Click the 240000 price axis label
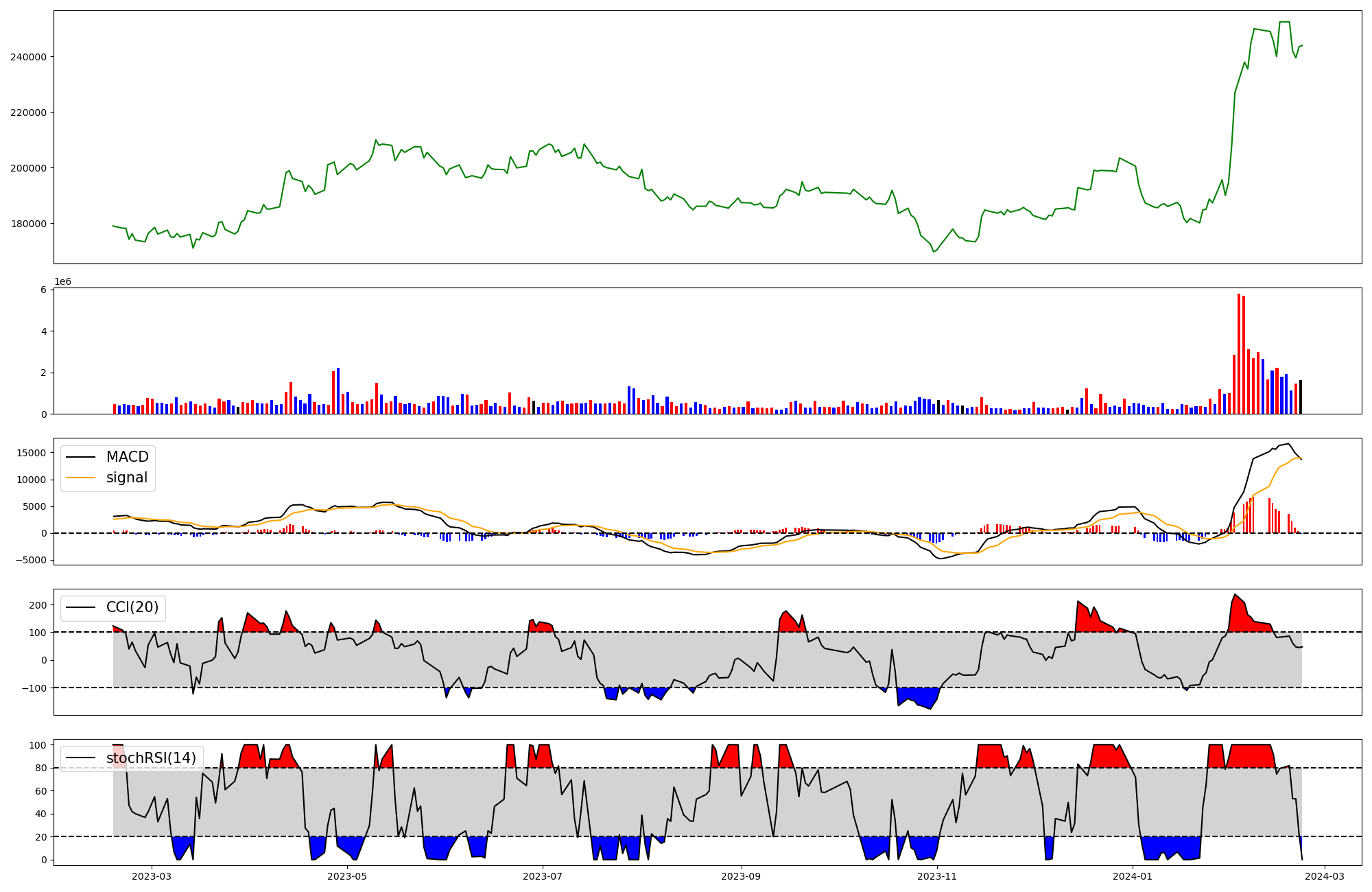Image resolution: width=1372 pixels, height=892 pixels. click(28, 57)
